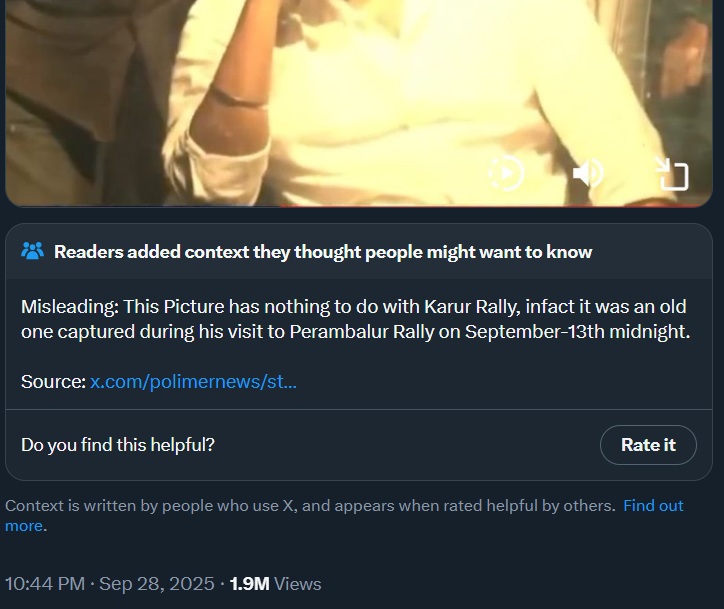Image resolution: width=724 pixels, height=609 pixels.
Task: Mute the video with speaker icon
Action: pos(588,174)
